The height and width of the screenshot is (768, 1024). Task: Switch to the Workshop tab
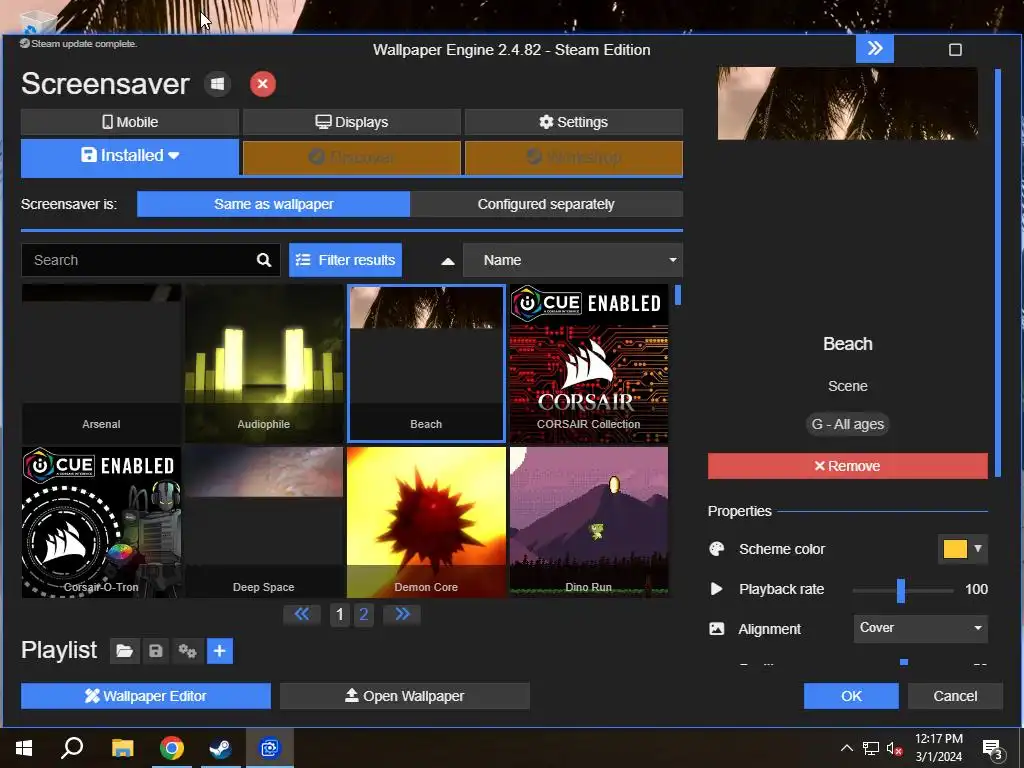tap(573, 157)
